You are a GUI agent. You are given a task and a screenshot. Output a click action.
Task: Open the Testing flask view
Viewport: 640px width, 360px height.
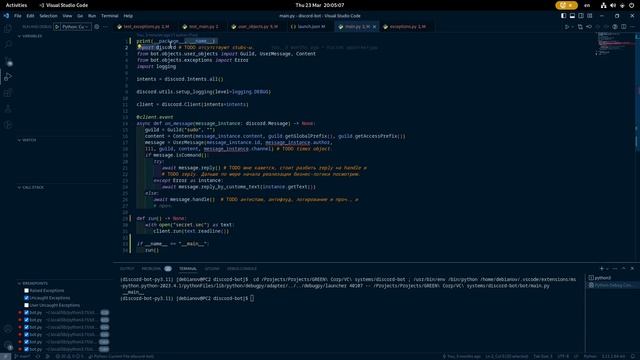pos(8,109)
